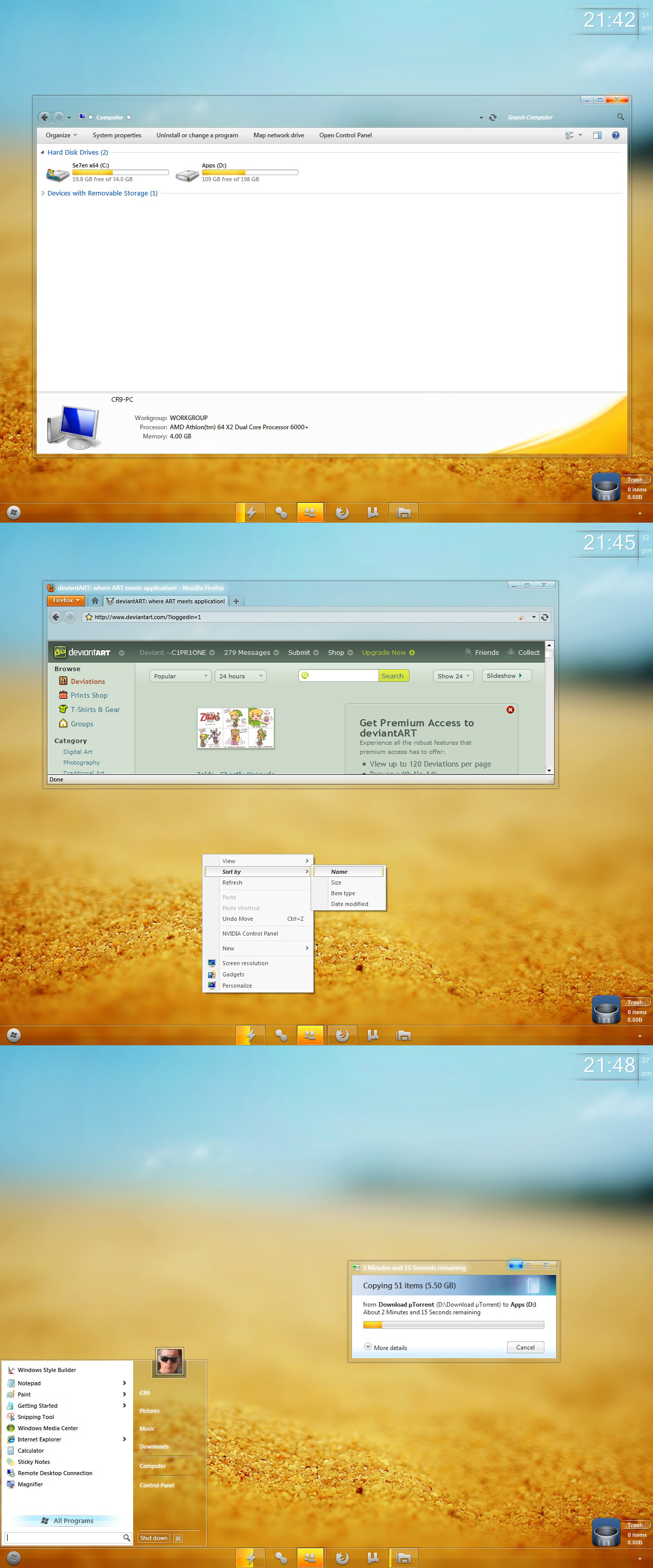Click the reload icon in the Firefox address bar
This screenshot has height=1568, width=653.
pyautogui.click(x=545, y=617)
